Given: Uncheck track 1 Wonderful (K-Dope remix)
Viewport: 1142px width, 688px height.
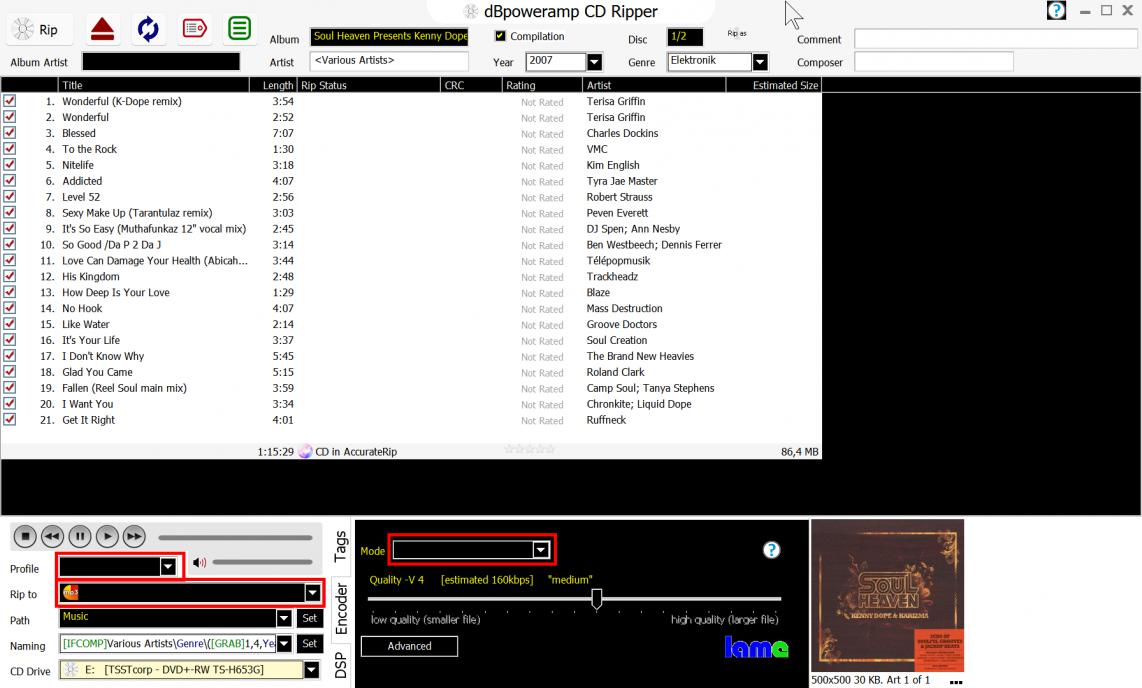Looking at the screenshot, I should point(10,101).
